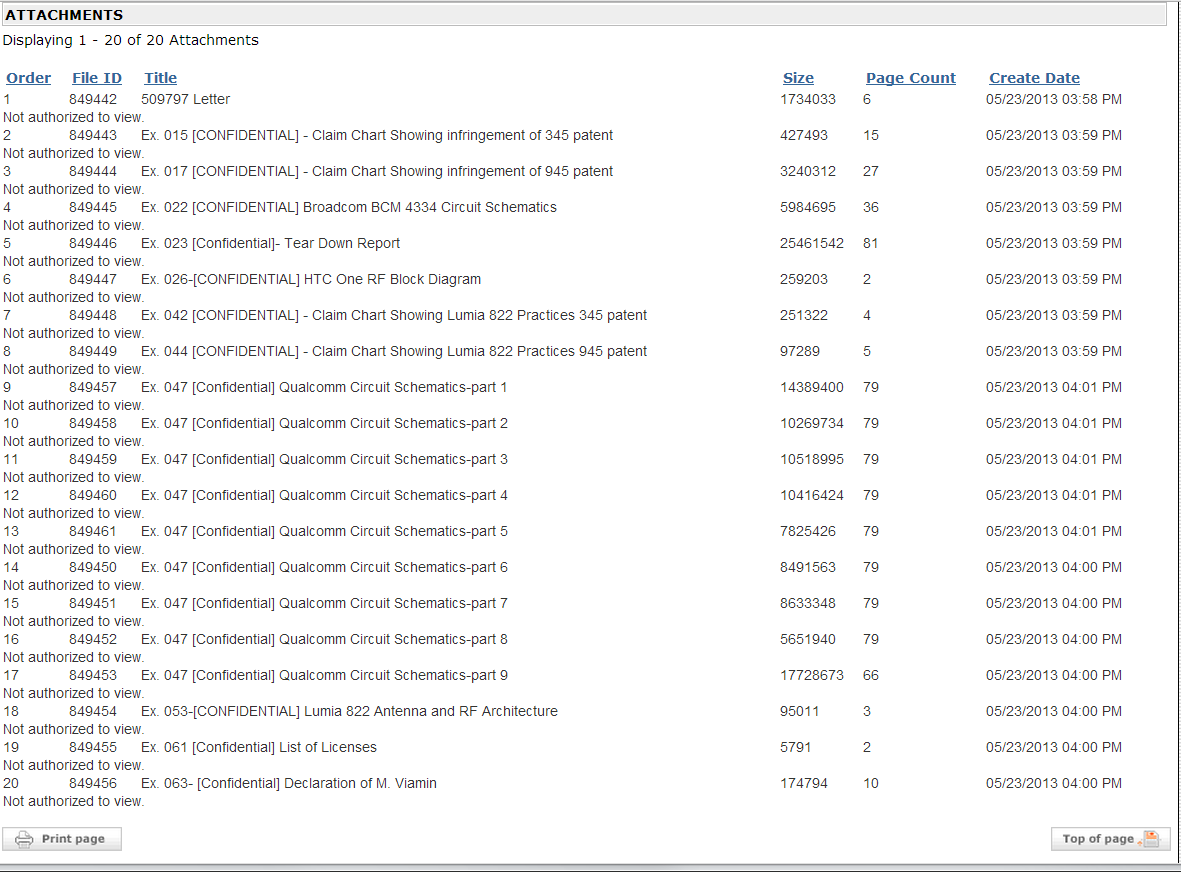Select Ex. 042 Lumia 822 Practices 345 patent

coord(394,316)
